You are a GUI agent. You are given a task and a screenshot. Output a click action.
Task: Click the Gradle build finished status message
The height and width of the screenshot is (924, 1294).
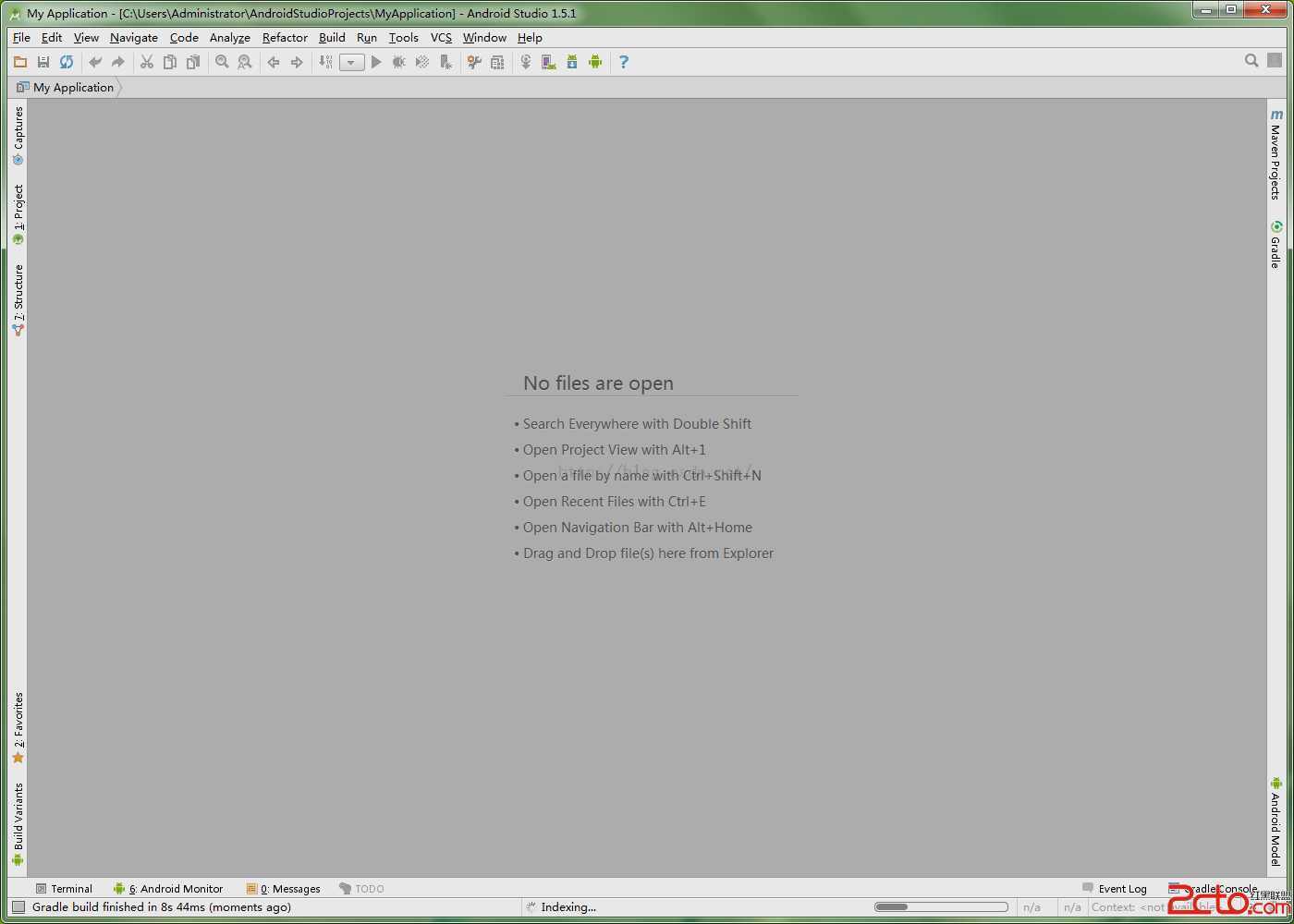(162, 907)
